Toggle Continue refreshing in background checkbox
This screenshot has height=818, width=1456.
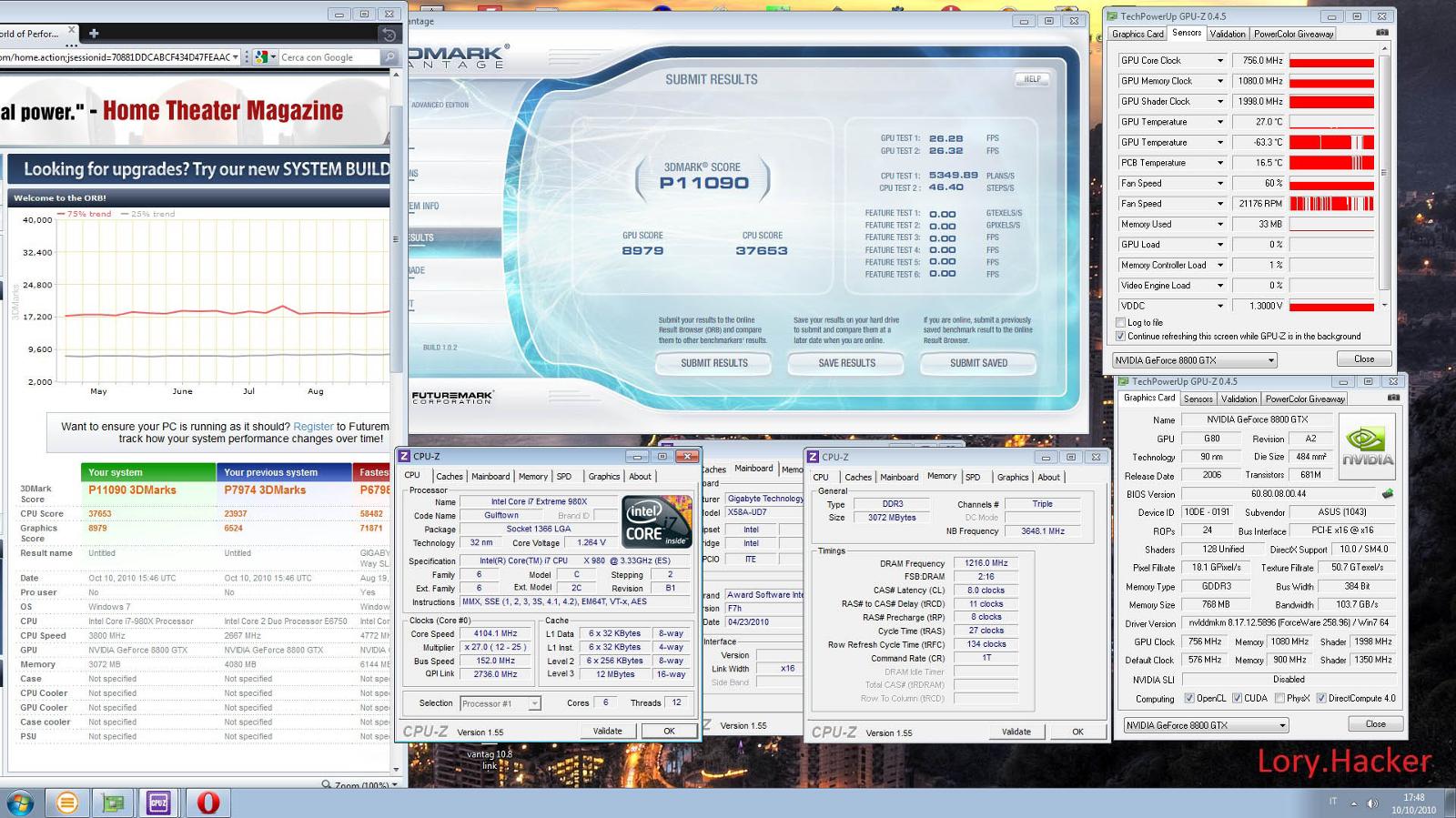point(1120,336)
